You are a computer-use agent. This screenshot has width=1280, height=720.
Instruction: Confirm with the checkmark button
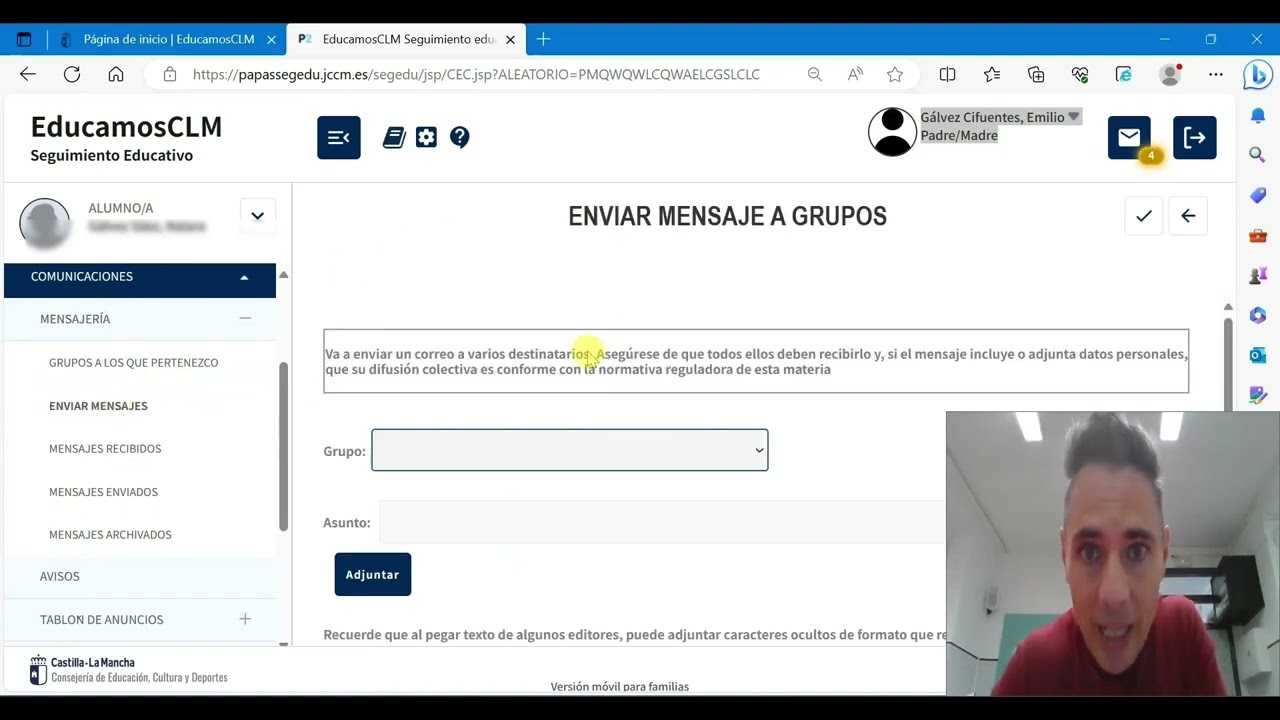pos(1144,216)
